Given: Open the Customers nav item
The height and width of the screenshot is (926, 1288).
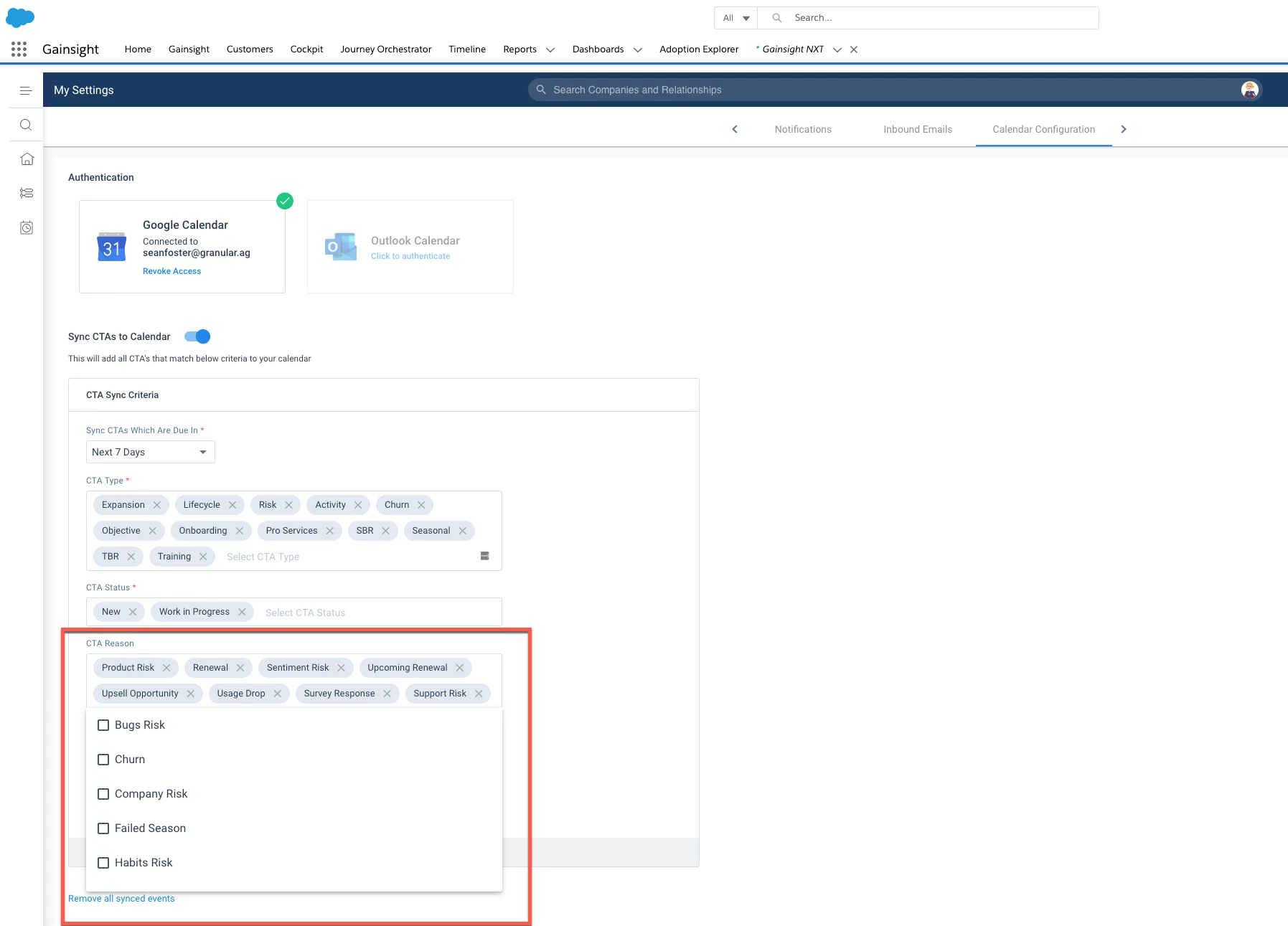Looking at the screenshot, I should coord(250,49).
